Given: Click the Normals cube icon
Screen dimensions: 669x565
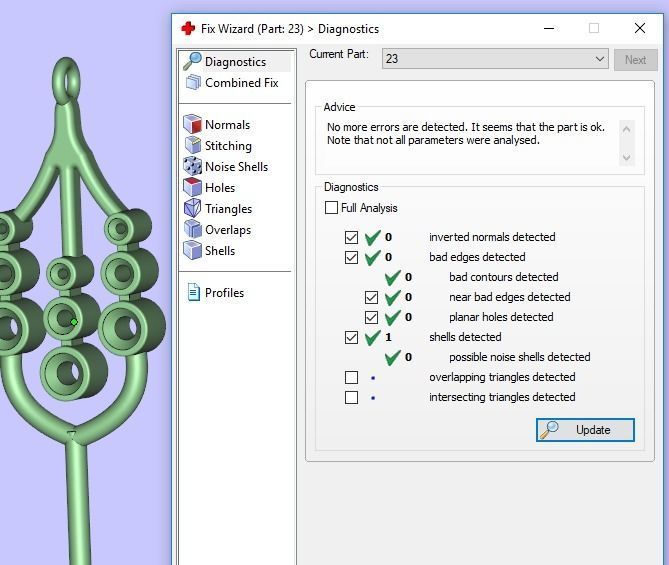Looking at the screenshot, I should pos(192,124).
